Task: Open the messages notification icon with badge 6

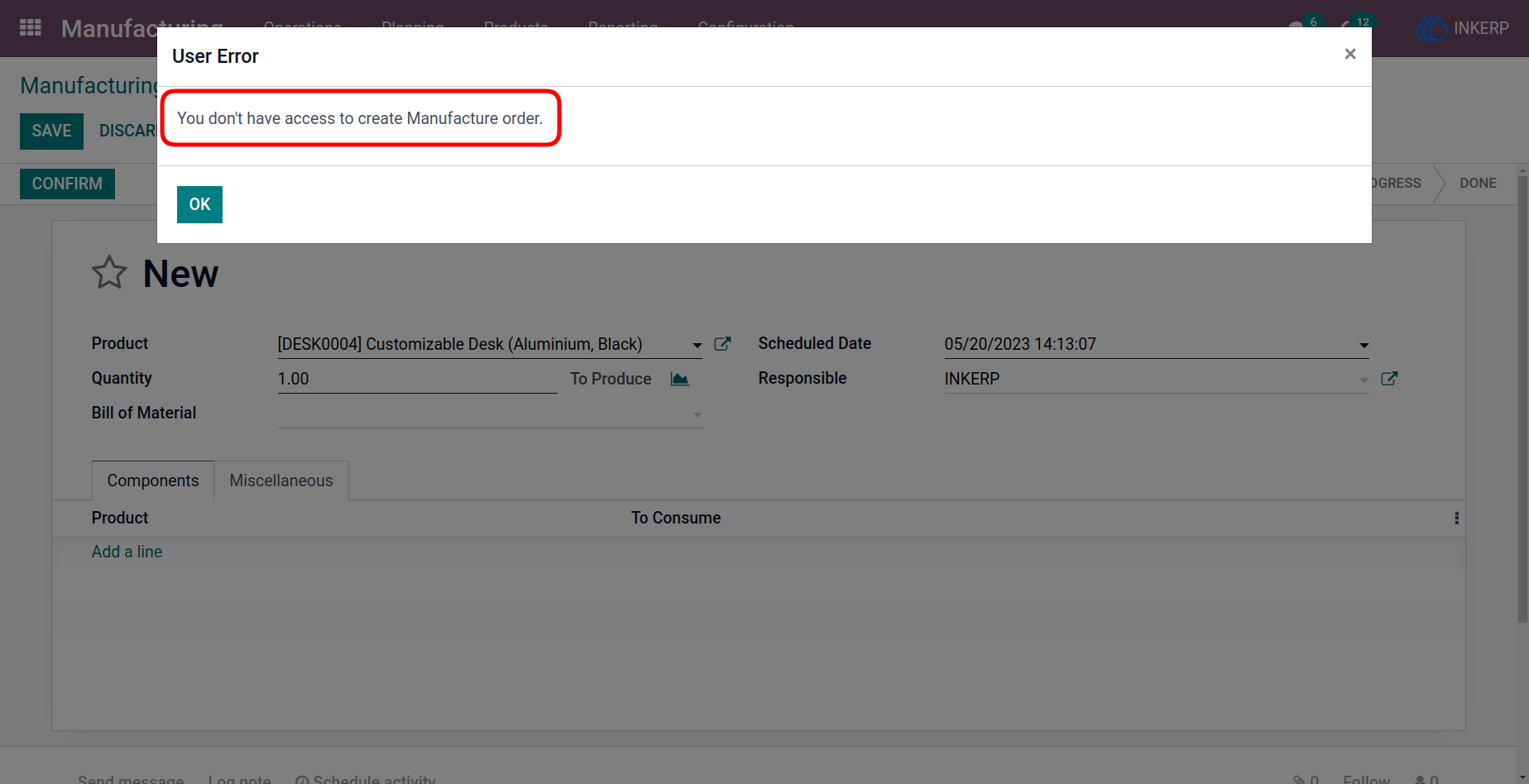Action: tap(1306, 23)
